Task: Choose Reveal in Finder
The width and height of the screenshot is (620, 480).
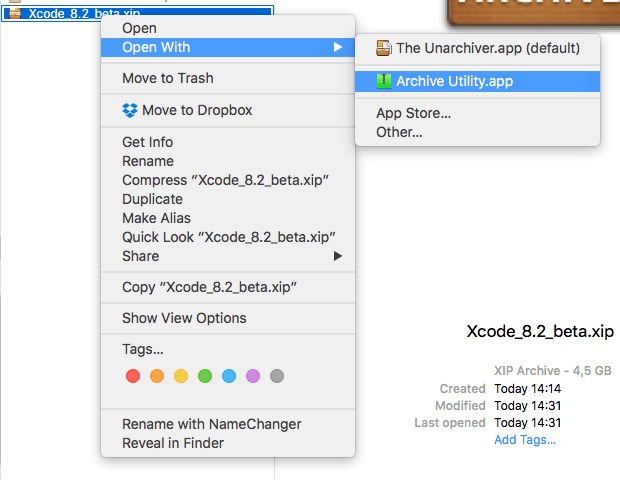Action: [228, 443]
